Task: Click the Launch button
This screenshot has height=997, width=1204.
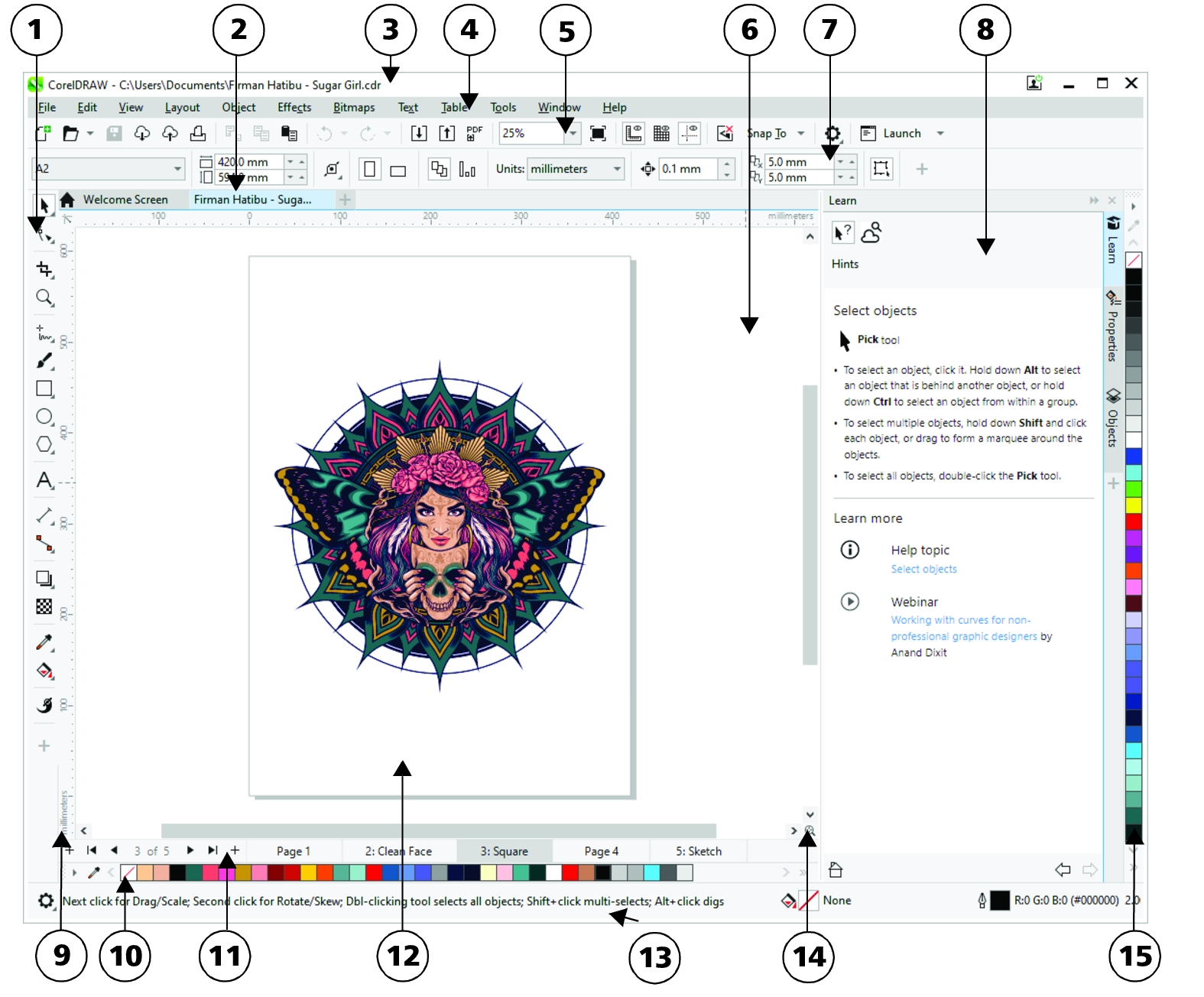Action: 901,133
